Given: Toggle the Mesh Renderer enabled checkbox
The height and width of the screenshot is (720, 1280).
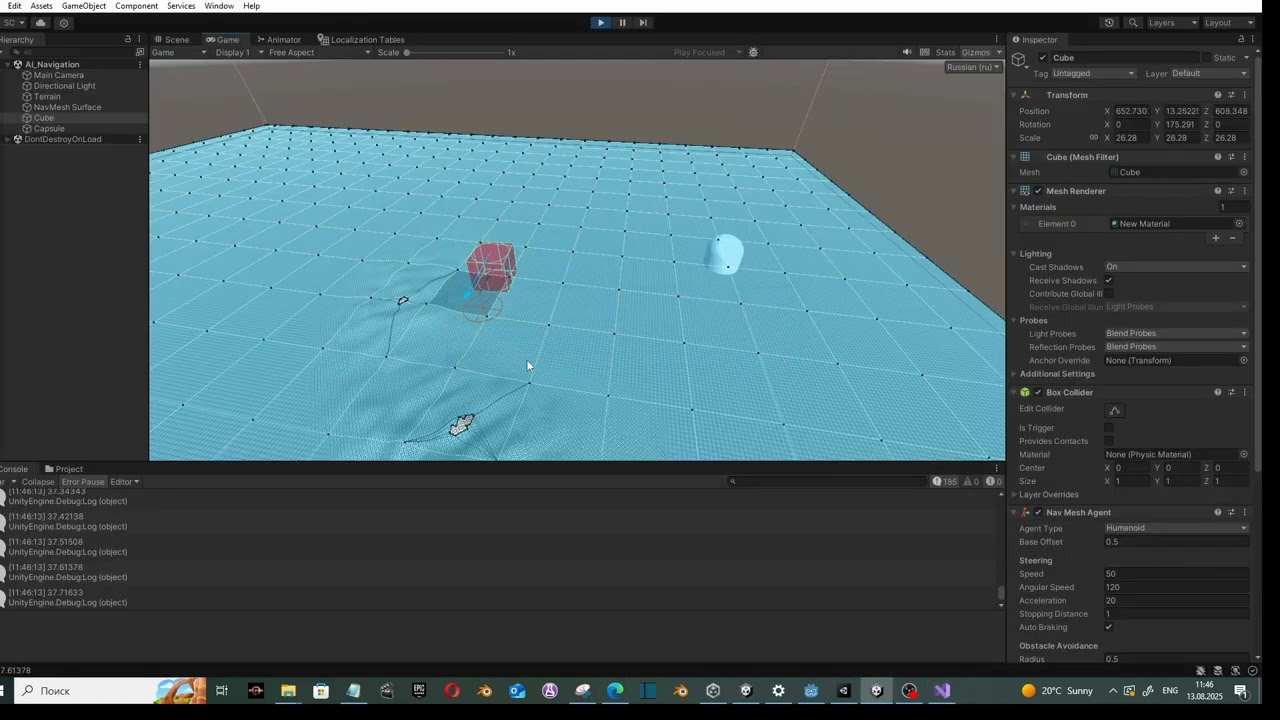Looking at the screenshot, I should 1038,191.
